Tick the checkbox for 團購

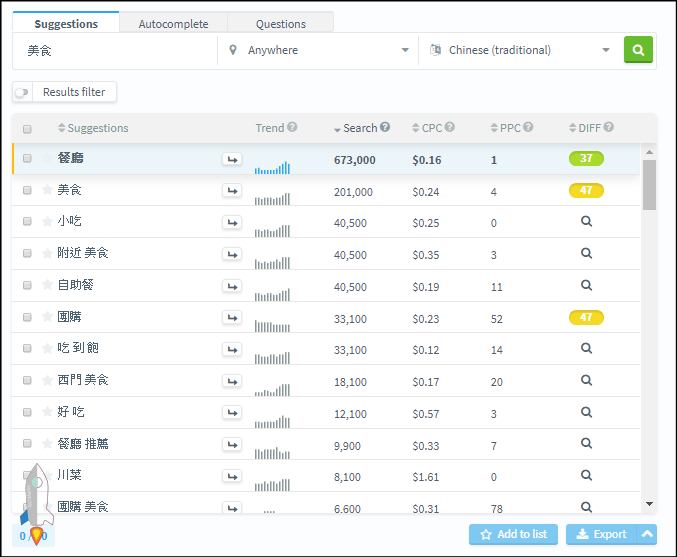tap(27, 317)
